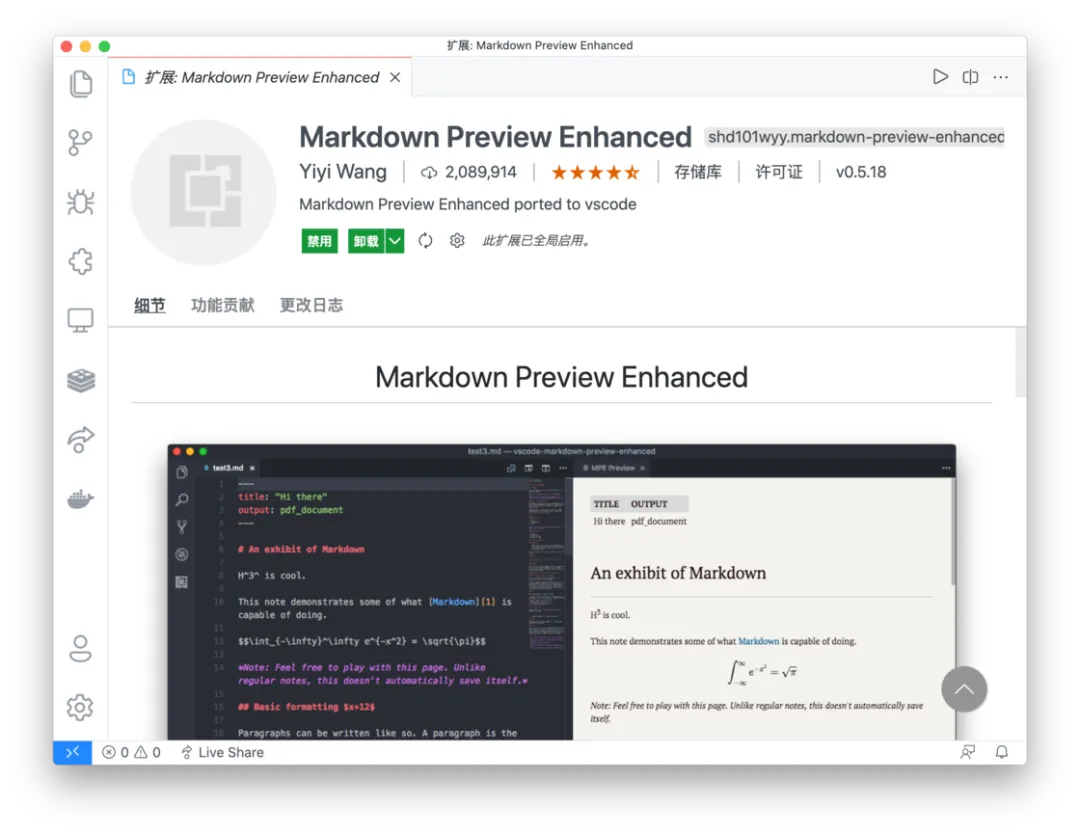The height and width of the screenshot is (835, 1080).
Task: Click description 'Markdown Preview Enhanced ported to vscode'
Action: coord(468,205)
